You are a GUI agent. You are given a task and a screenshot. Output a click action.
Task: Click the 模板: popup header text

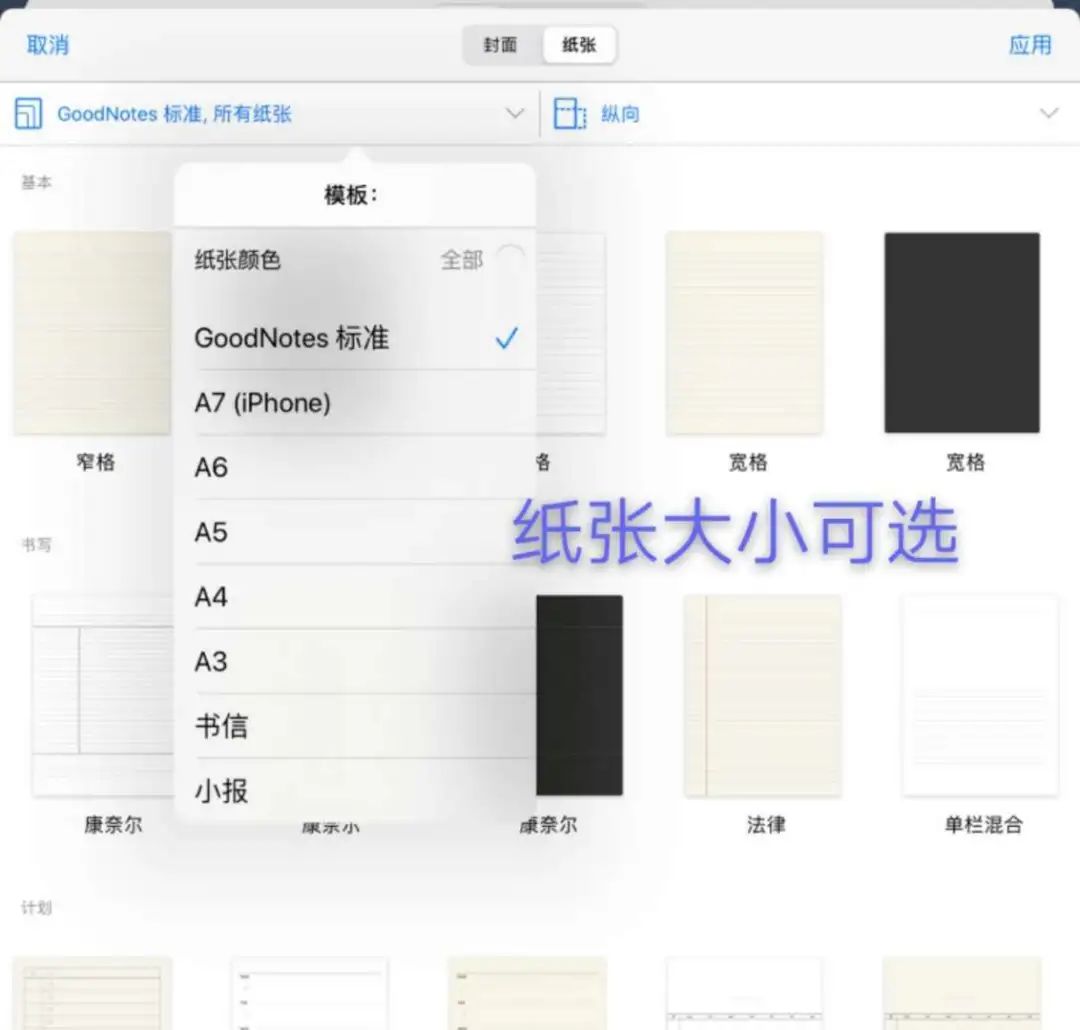(351, 195)
